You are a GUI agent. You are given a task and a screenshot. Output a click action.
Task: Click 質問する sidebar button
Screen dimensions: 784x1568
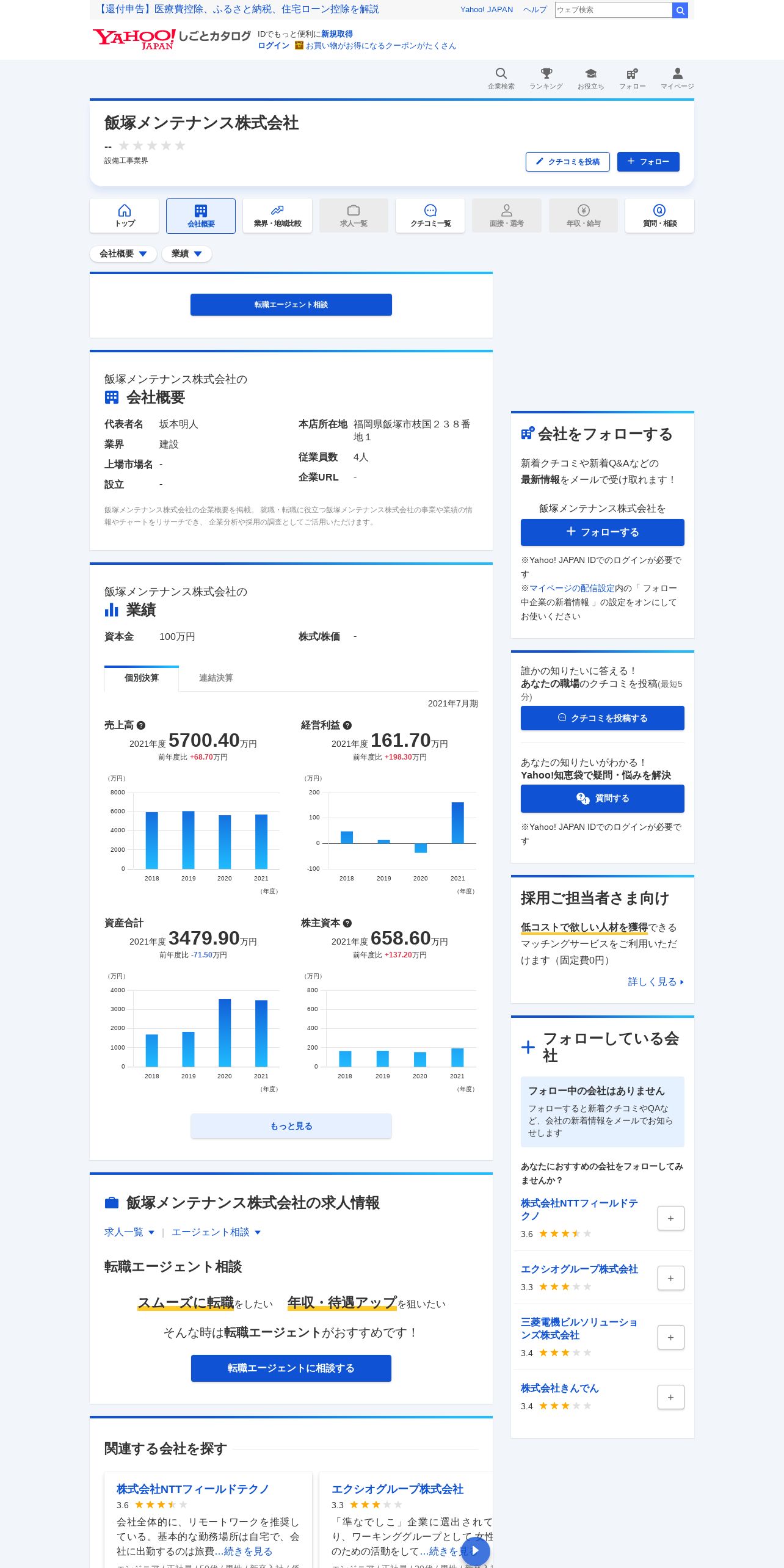click(602, 799)
